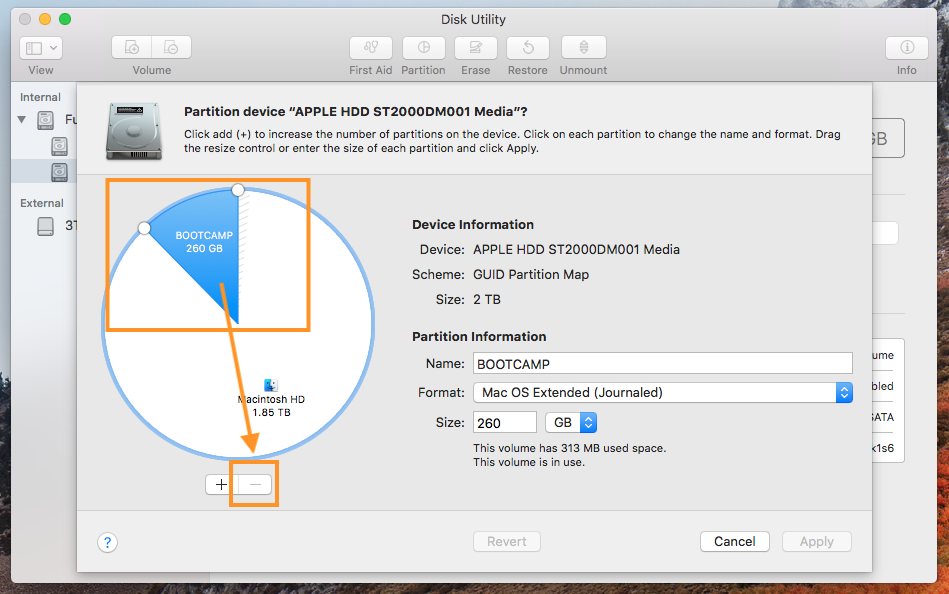Click "This volume has 313 MB used space"
The height and width of the screenshot is (594, 949).
570,448
